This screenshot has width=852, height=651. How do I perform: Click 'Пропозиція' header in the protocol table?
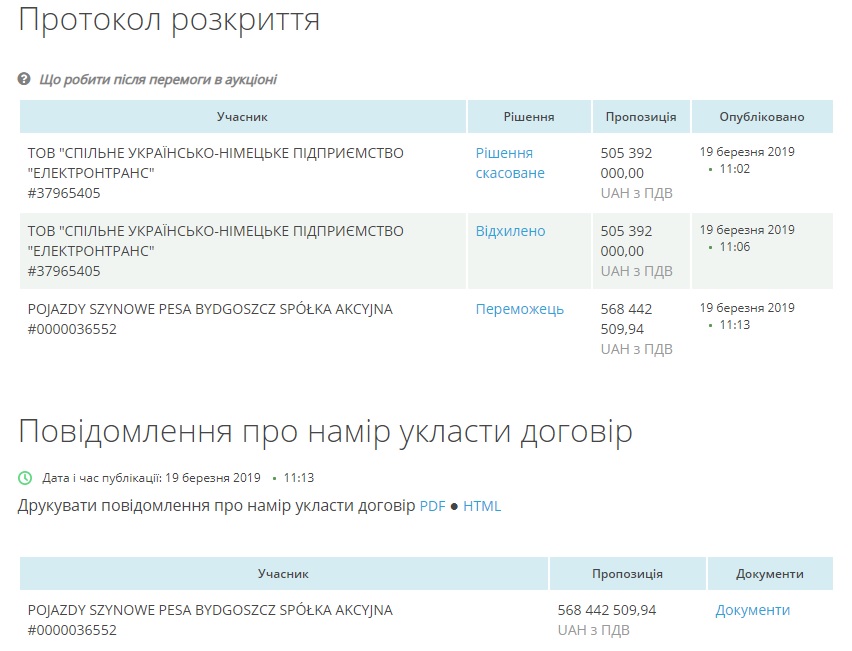coord(641,117)
